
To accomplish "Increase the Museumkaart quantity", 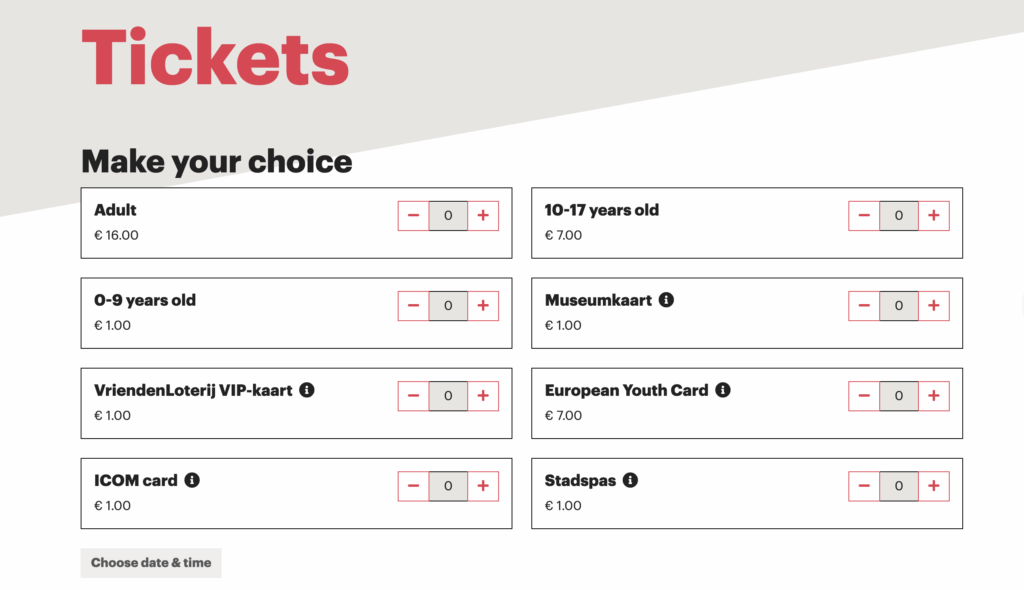I will (x=934, y=305).
